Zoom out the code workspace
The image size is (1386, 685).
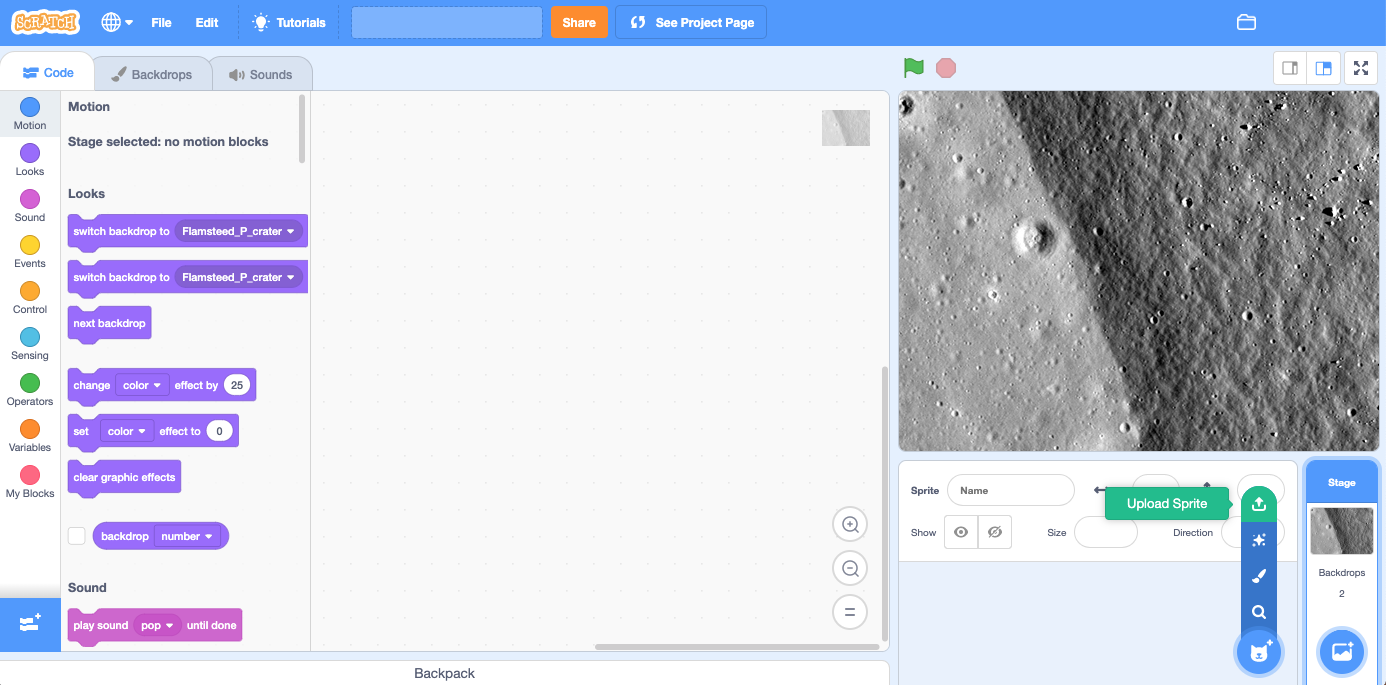click(x=850, y=568)
